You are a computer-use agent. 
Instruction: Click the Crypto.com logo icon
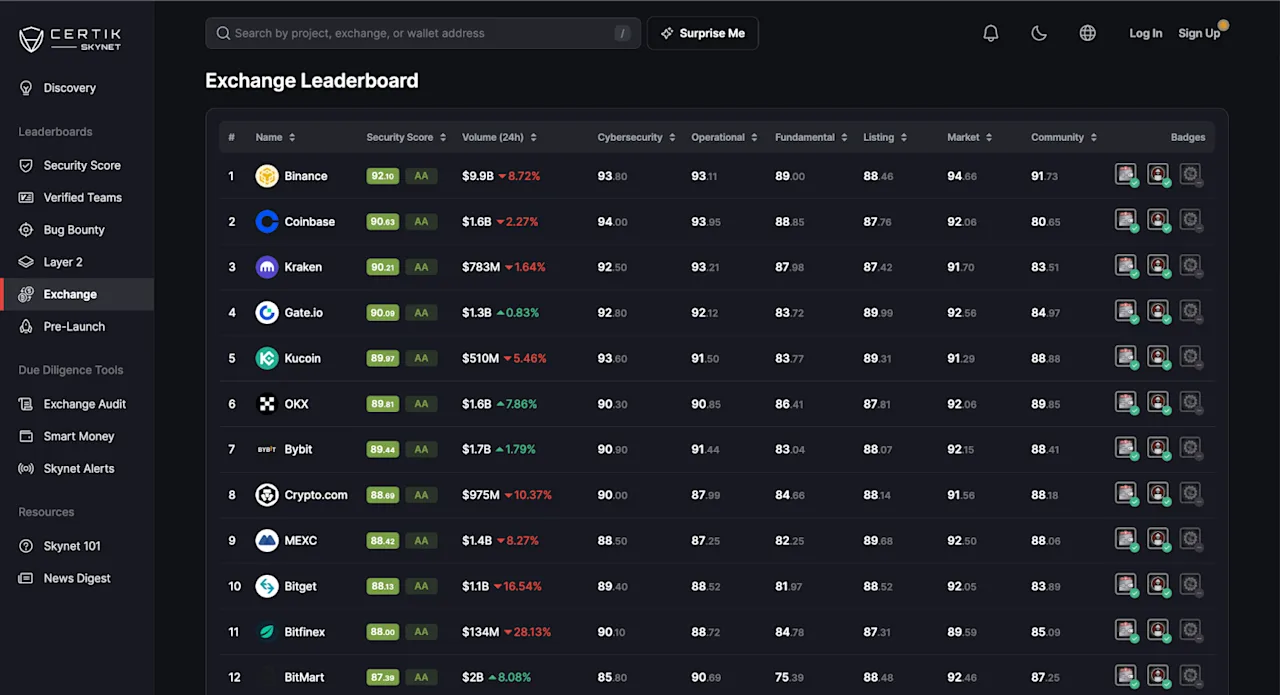point(267,495)
